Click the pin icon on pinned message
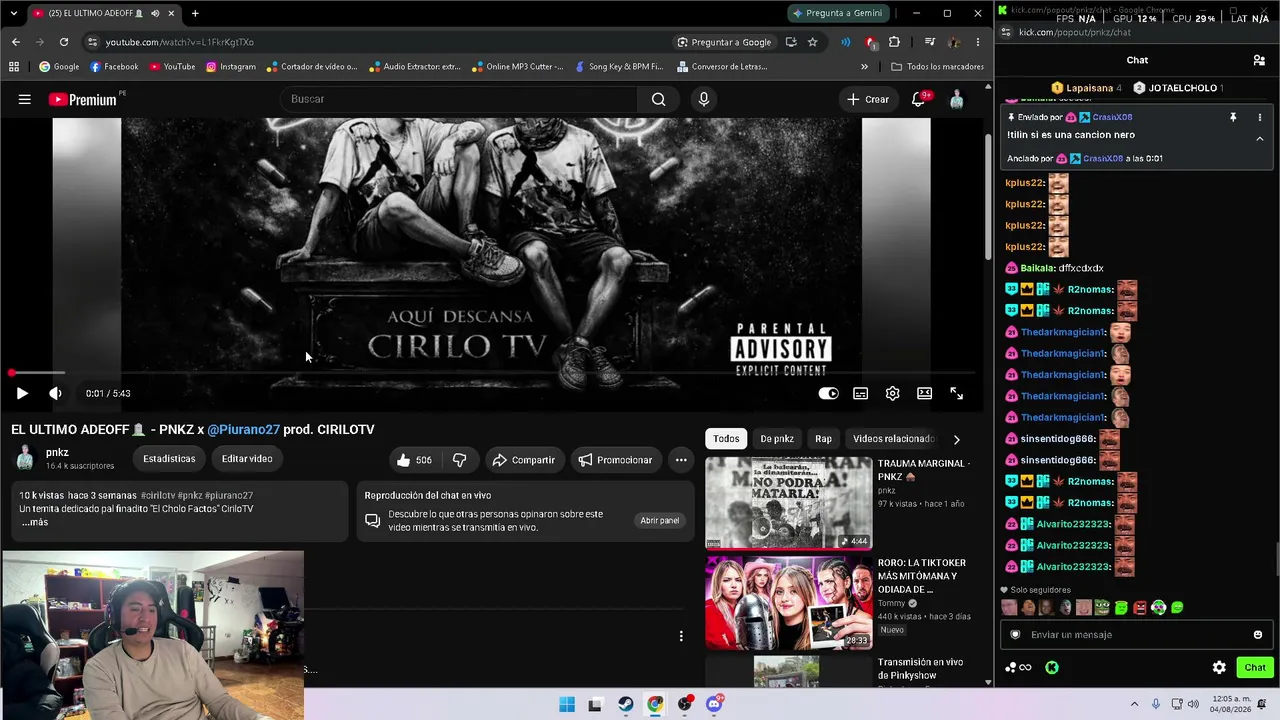 (x=1233, y=118)
